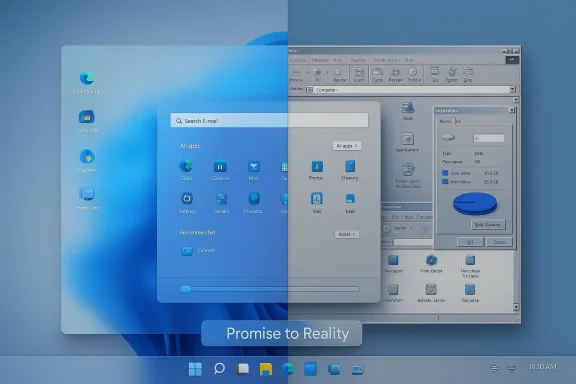Open the Edge app in the start menu

pos(186,166)
